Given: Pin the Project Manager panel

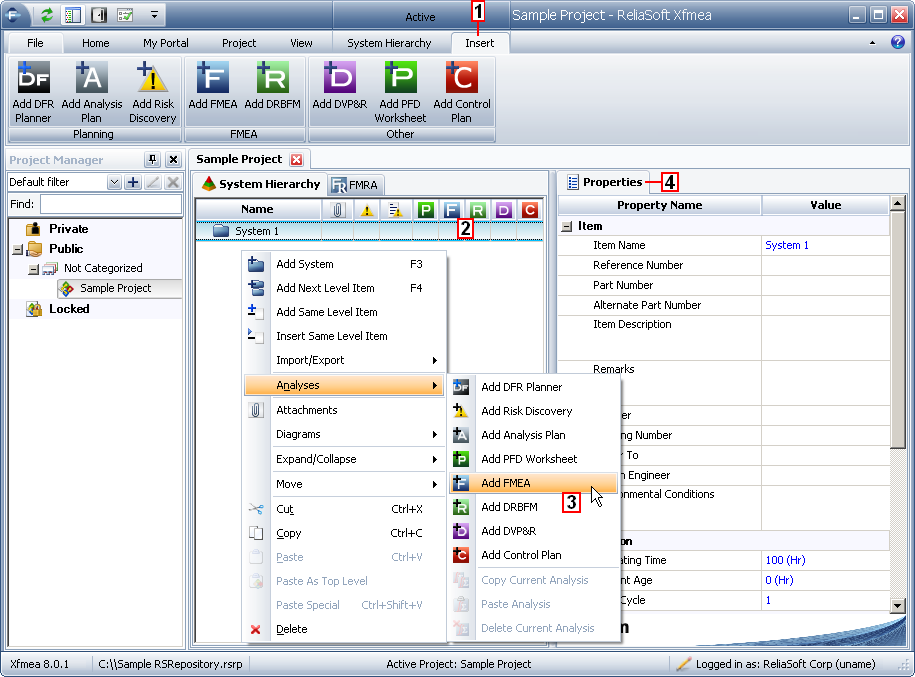Looking at the screenshot, I should coord(152,160).
